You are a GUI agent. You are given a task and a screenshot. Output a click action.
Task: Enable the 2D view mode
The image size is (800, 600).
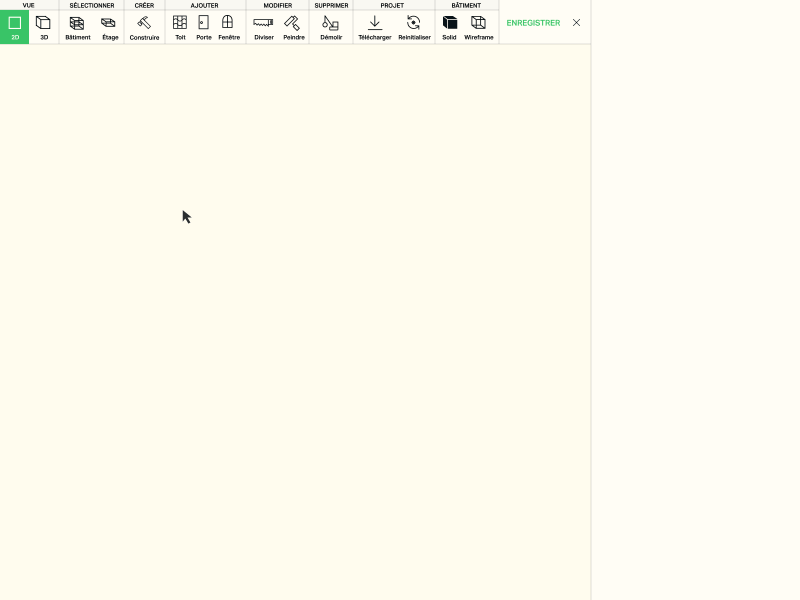pyautogui.click(x=15, y=27)
